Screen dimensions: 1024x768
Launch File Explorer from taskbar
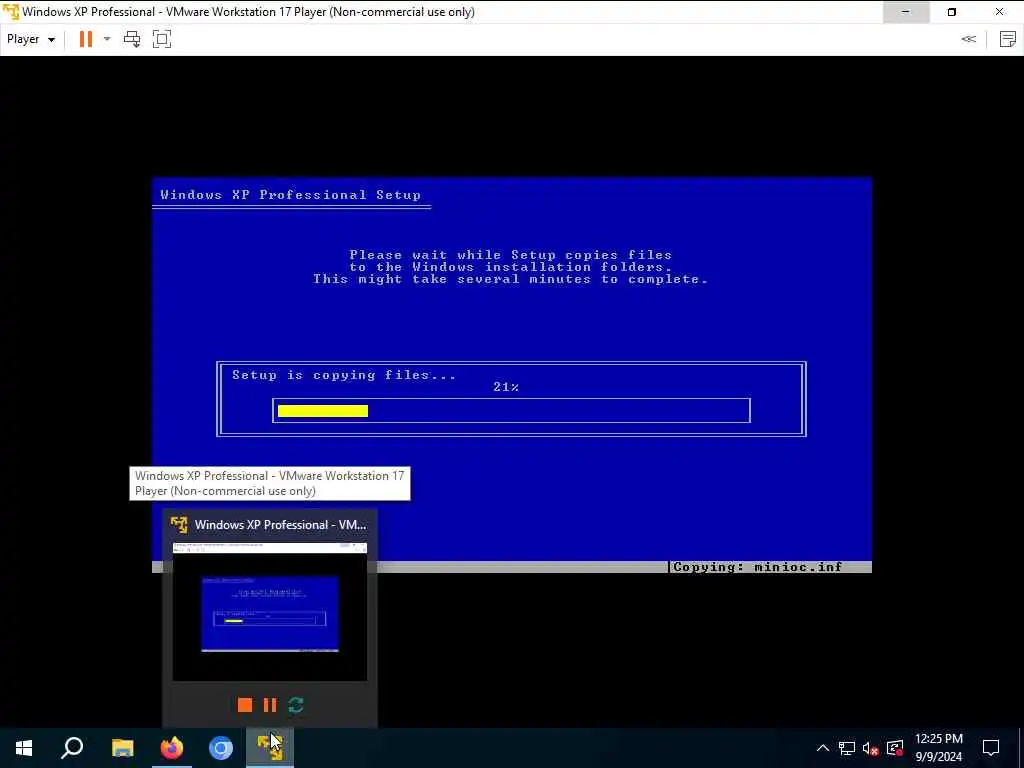[122, 748]
